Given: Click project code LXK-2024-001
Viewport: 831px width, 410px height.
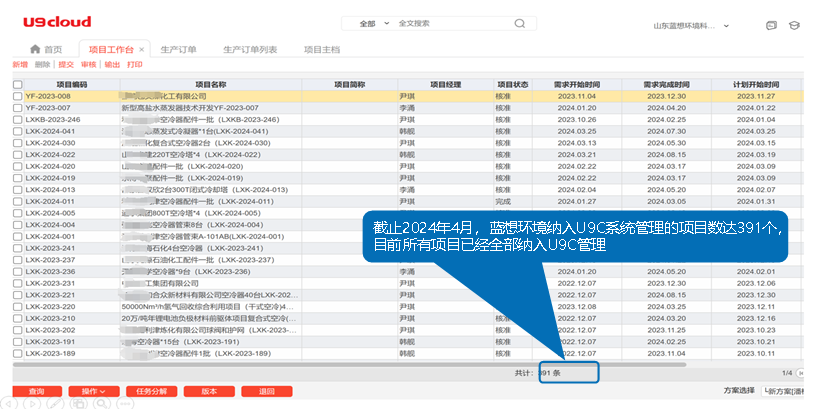Looking at the screenshot, I should pyautogui.click(x=50, y=236).
